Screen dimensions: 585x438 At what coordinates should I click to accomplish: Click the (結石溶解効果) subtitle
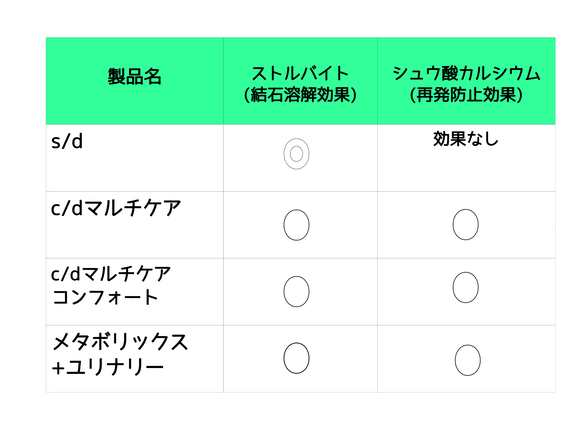(x=300, y=95)
